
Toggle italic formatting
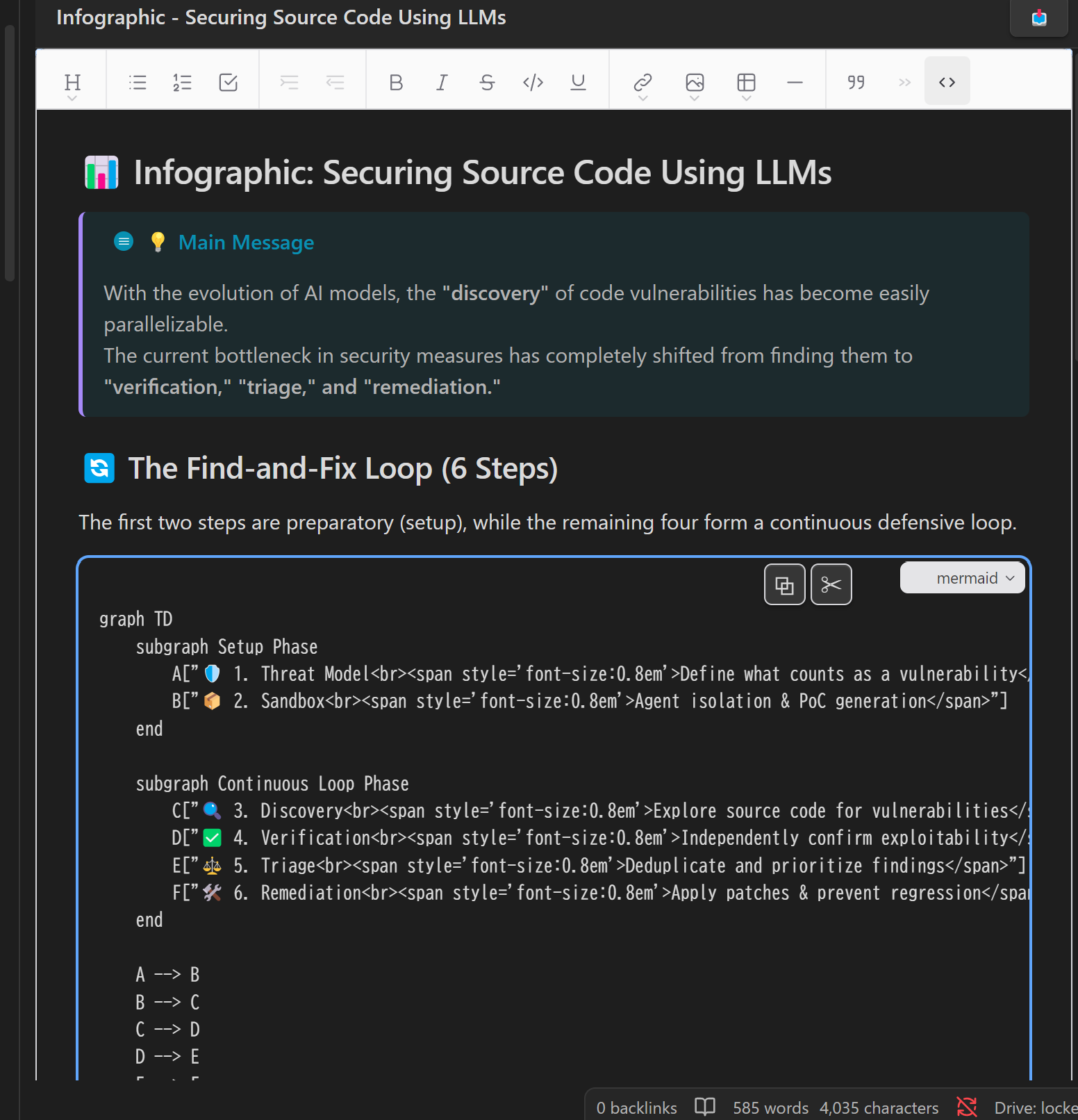click(442, 83)
